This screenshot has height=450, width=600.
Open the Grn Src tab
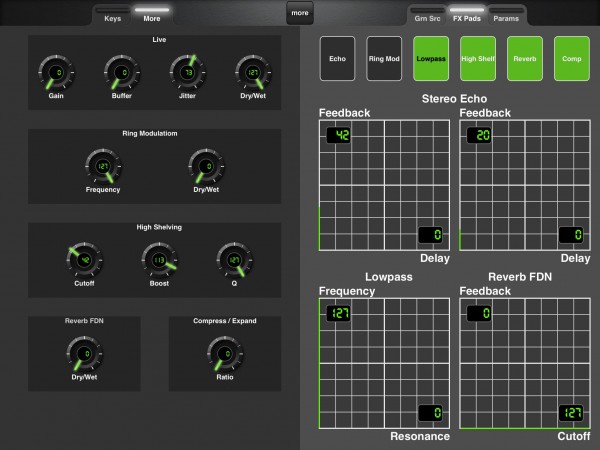coord(427,15)
